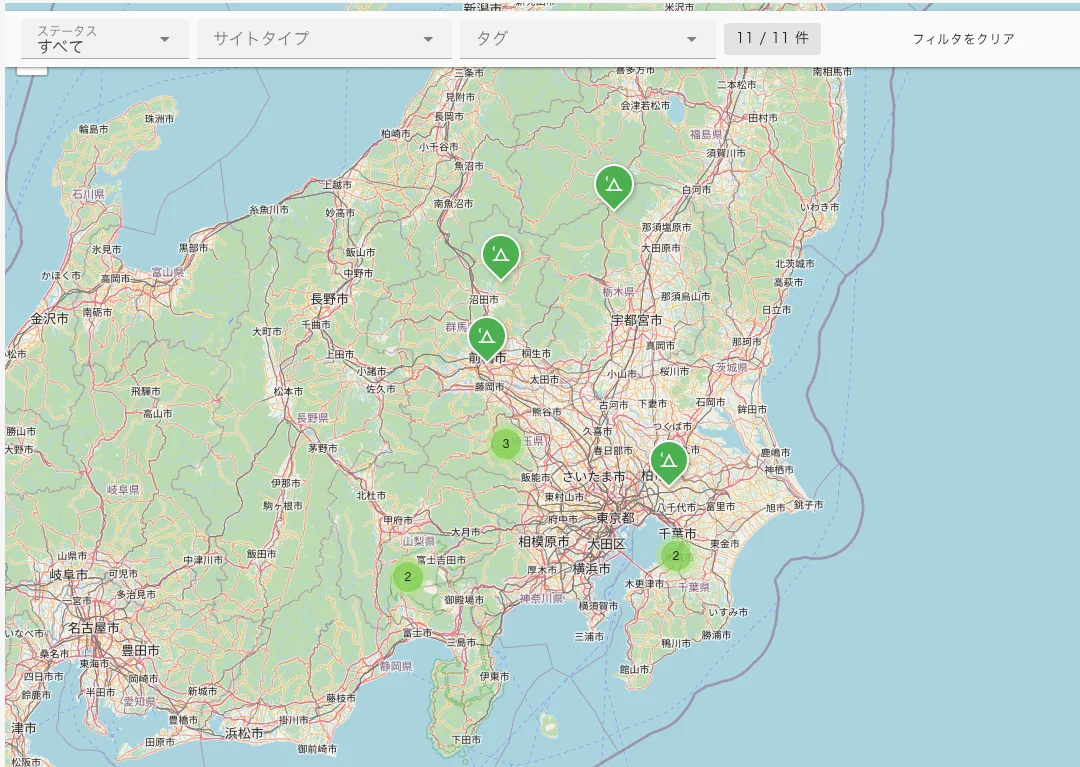Expand the タグ list via its caret arrow
1080x767 pixels.
[691, 39]
